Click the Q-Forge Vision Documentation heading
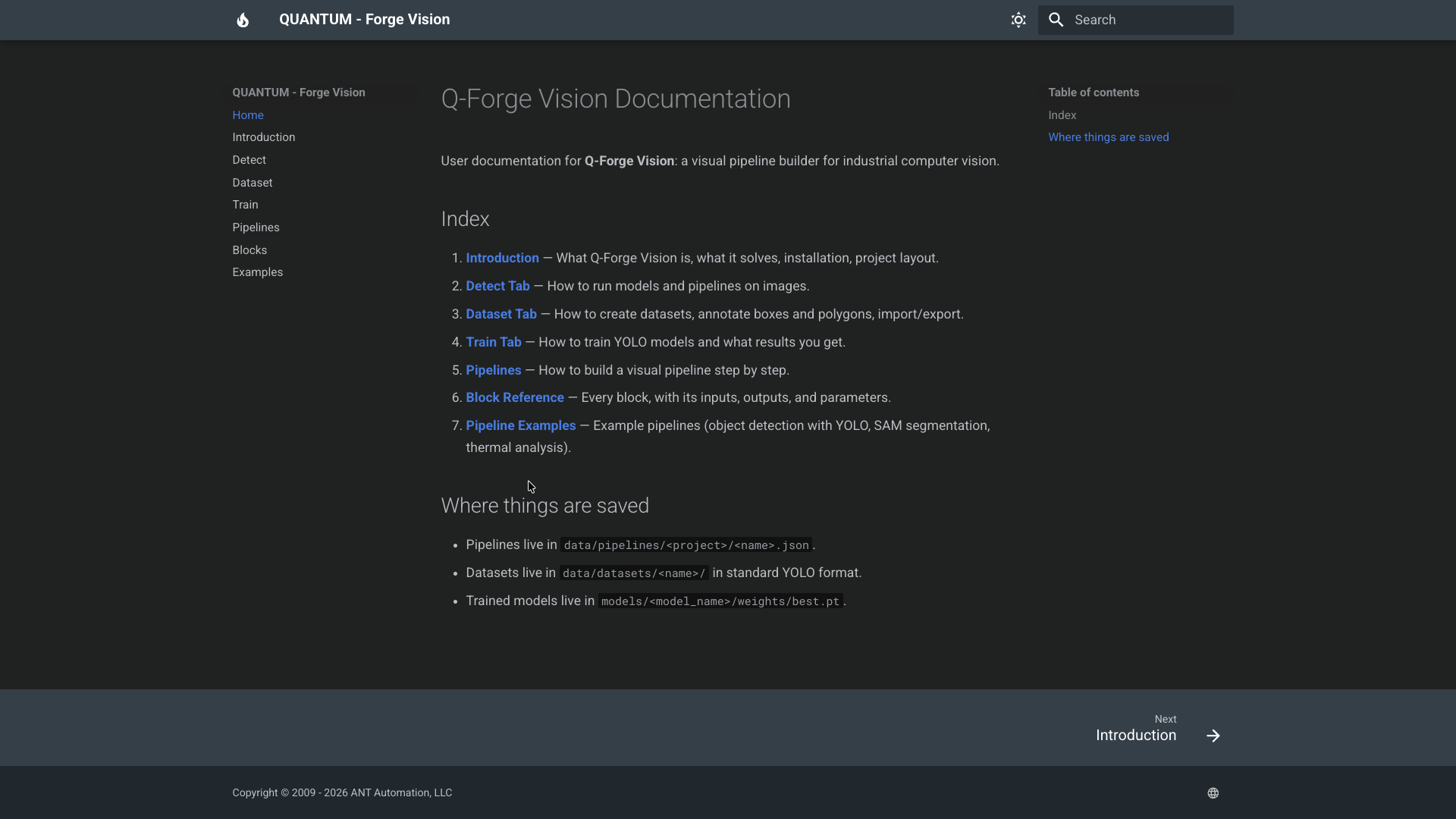1456x819 pixels. click(x=616, y=99)
